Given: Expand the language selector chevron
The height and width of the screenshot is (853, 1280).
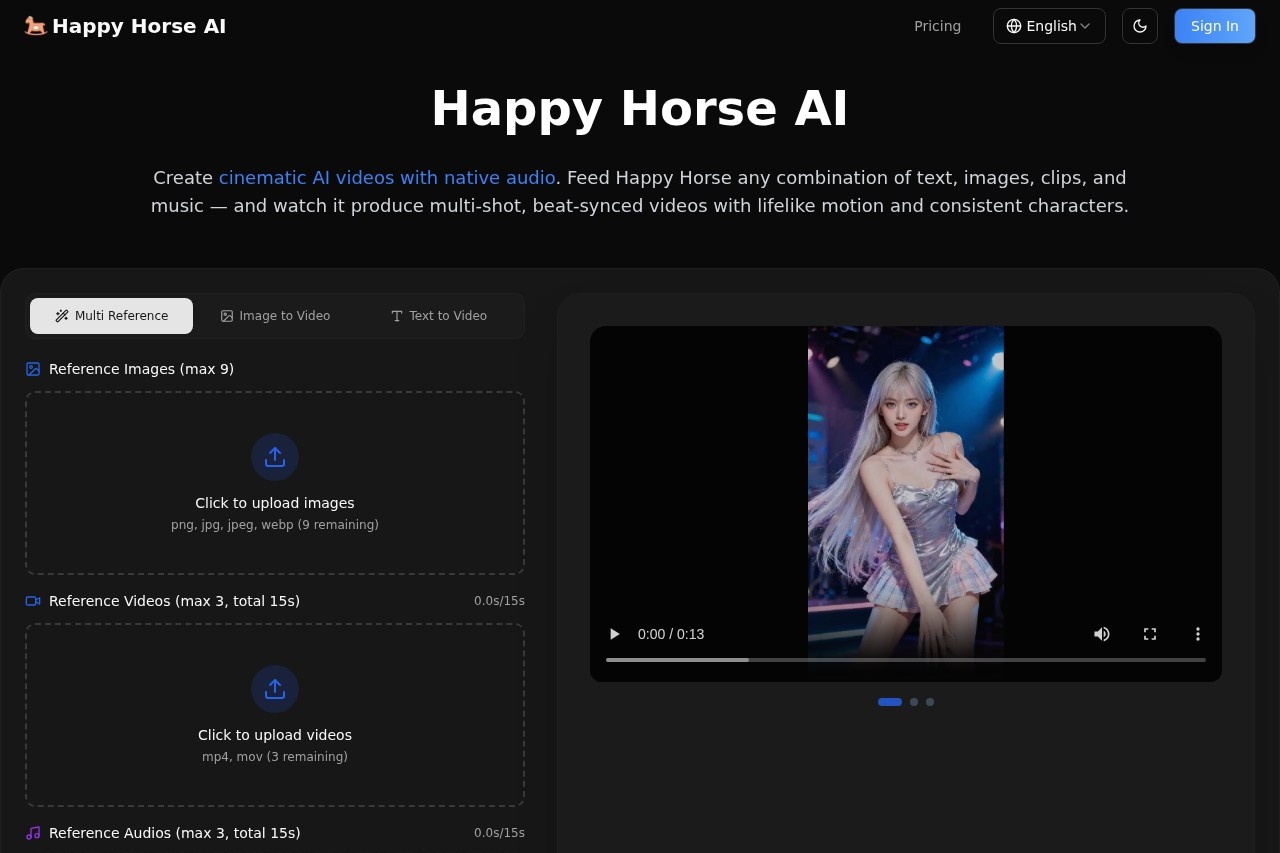Looking at the screenshot, I should [1086, 26].
